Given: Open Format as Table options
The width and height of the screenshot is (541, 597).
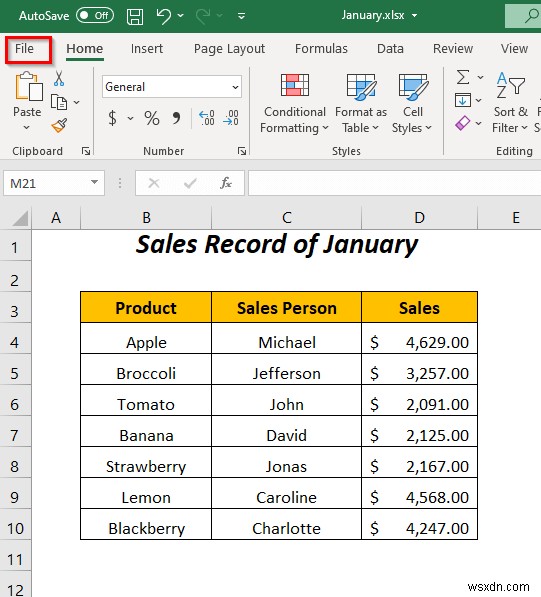Looking at the screenshot, I should click(361, 104).
